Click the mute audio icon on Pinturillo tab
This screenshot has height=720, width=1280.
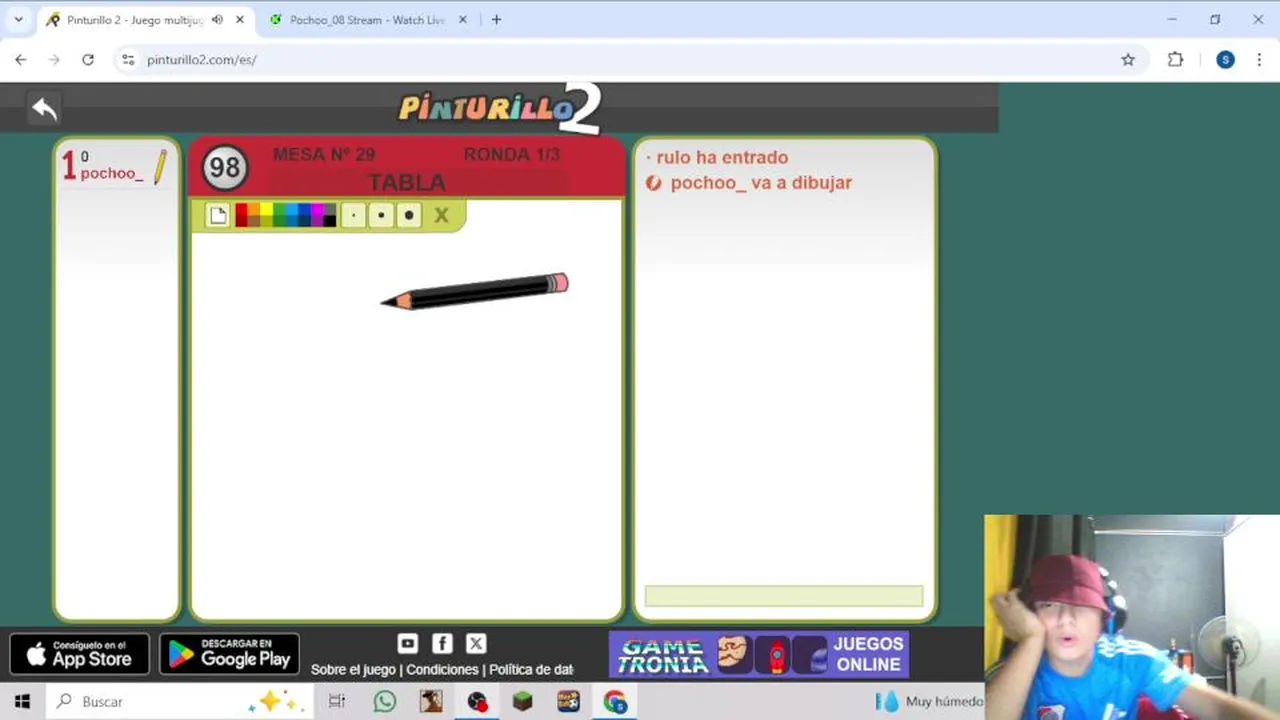pos(217,19)
